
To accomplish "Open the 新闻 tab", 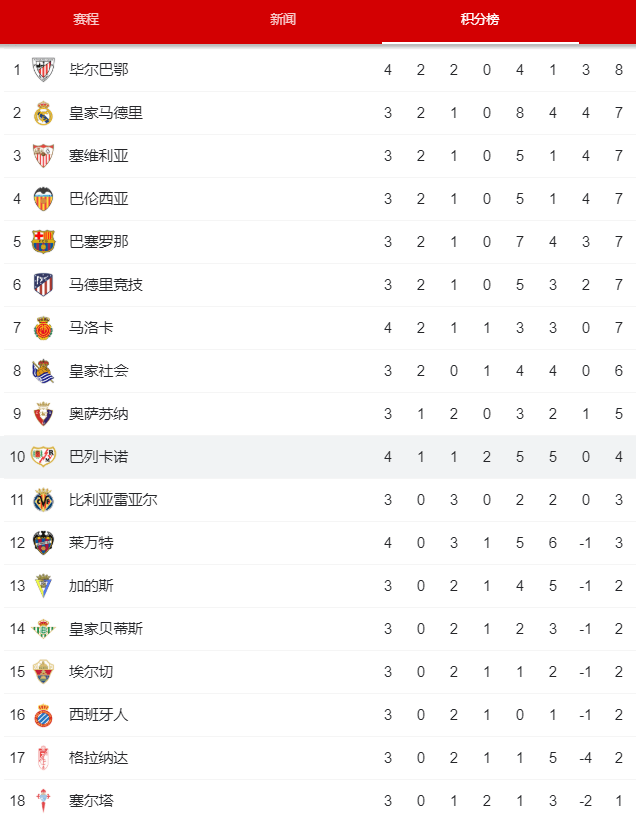I will [283, 19].
